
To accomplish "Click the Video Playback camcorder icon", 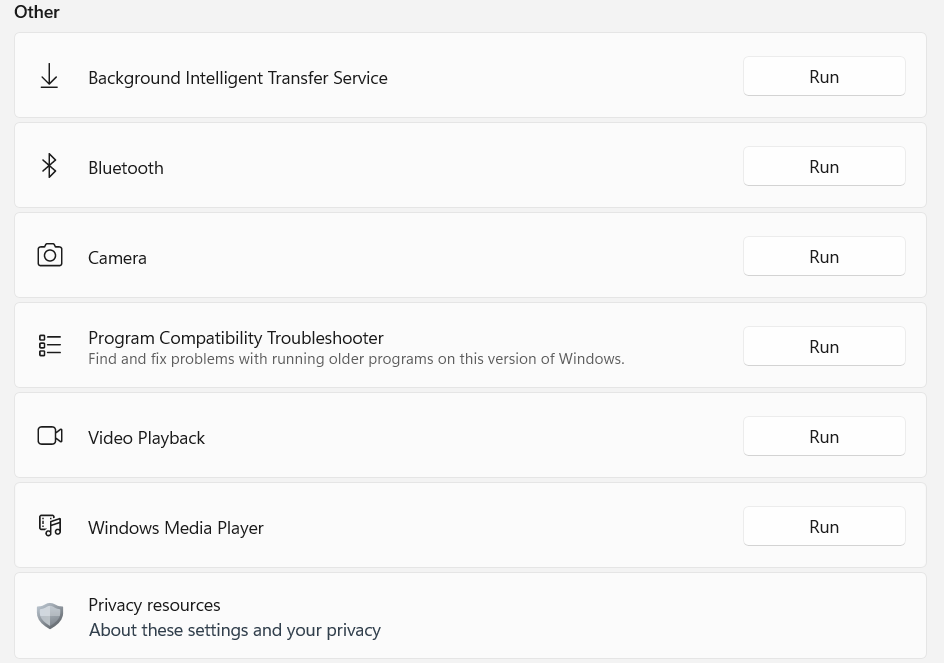I will (50, 436).
